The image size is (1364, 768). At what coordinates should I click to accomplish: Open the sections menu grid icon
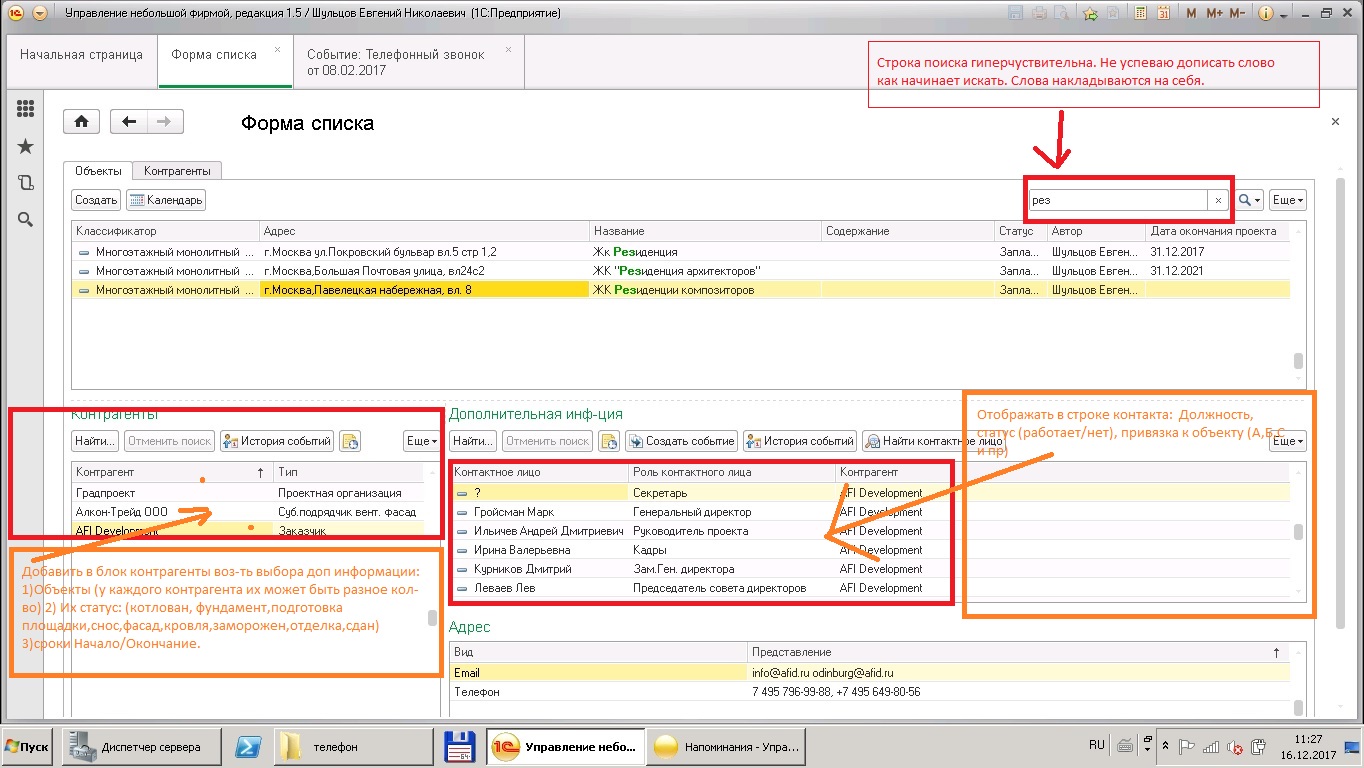click(26, 109)
